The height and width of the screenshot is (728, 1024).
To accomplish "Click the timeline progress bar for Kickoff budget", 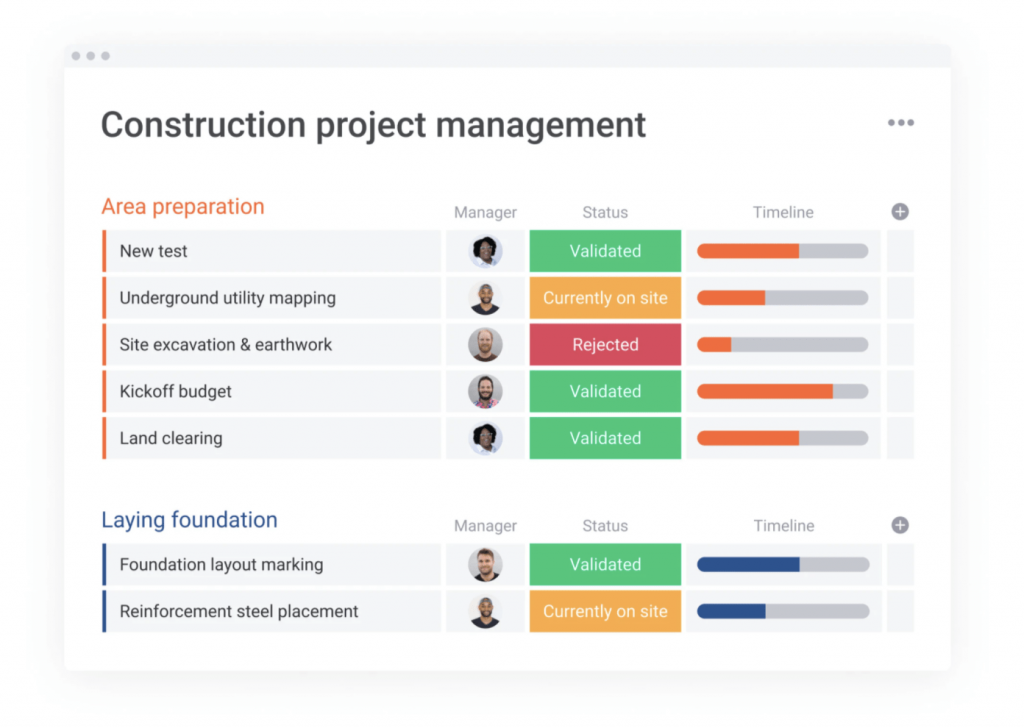I will (783, 391).
